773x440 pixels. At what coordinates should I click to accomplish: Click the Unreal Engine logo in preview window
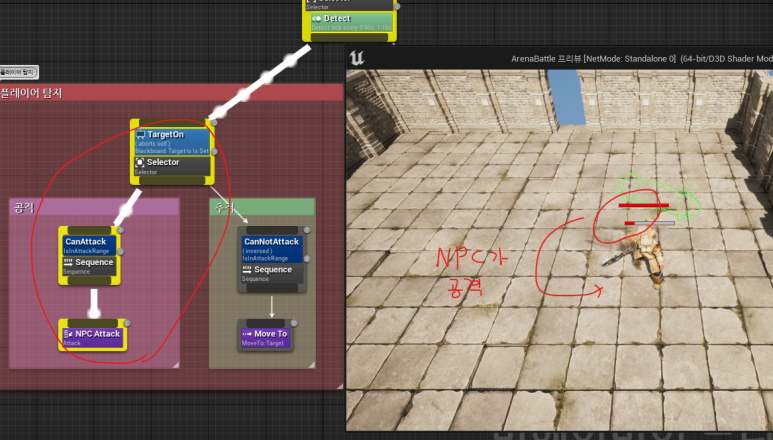tap(357, 58)
